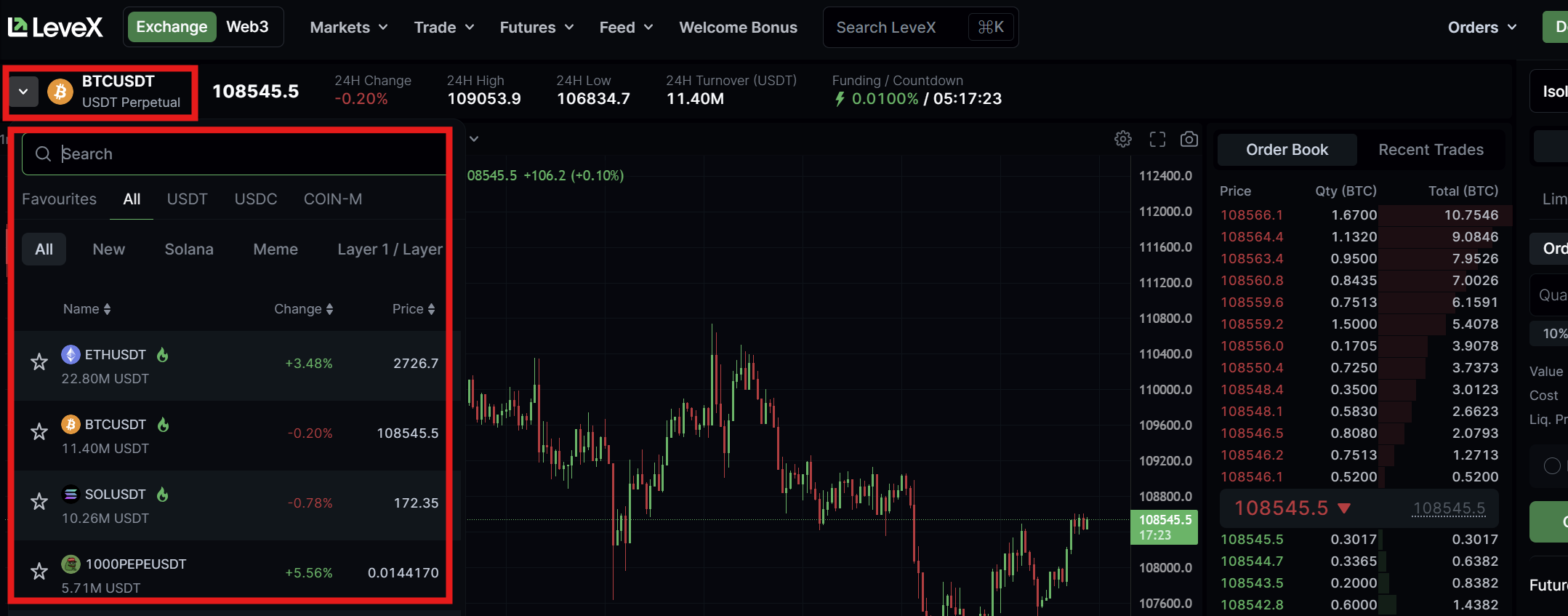Favourite SOLUSDT with its star icon
The image size is (1568, 616).
tap(39, 501)
